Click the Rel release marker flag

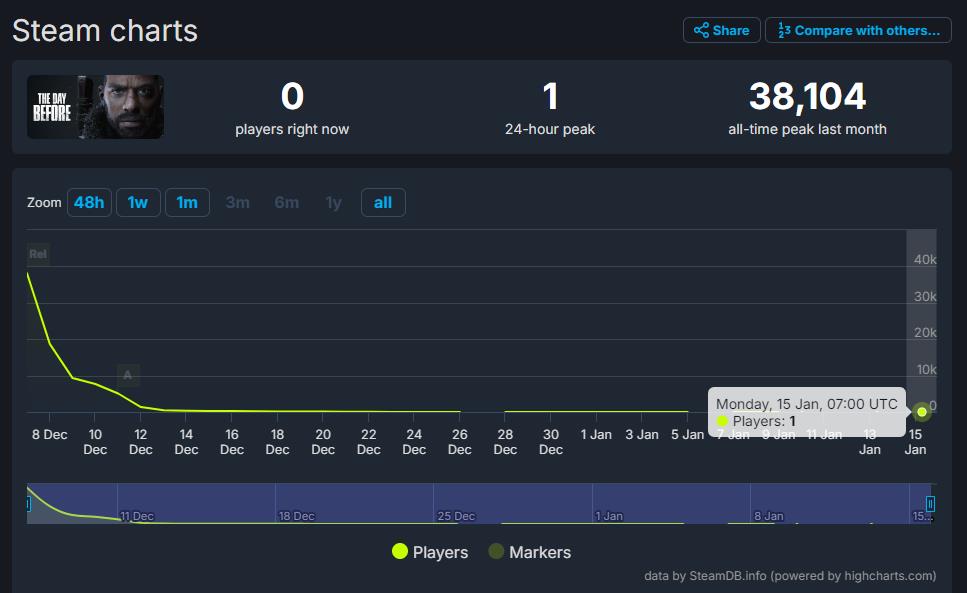tap(38, 254)
